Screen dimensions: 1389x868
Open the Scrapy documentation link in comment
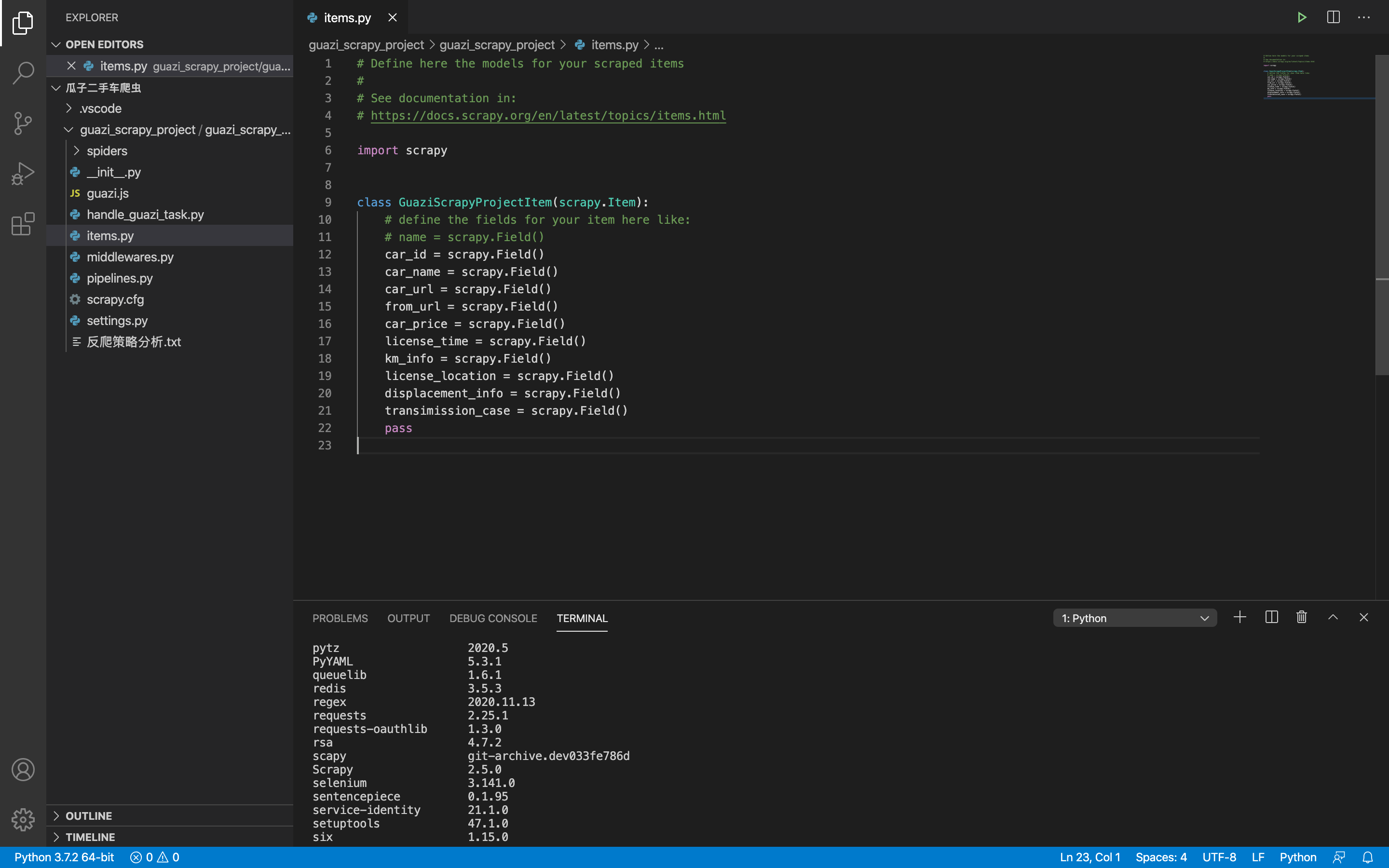[x=548, y=115]
